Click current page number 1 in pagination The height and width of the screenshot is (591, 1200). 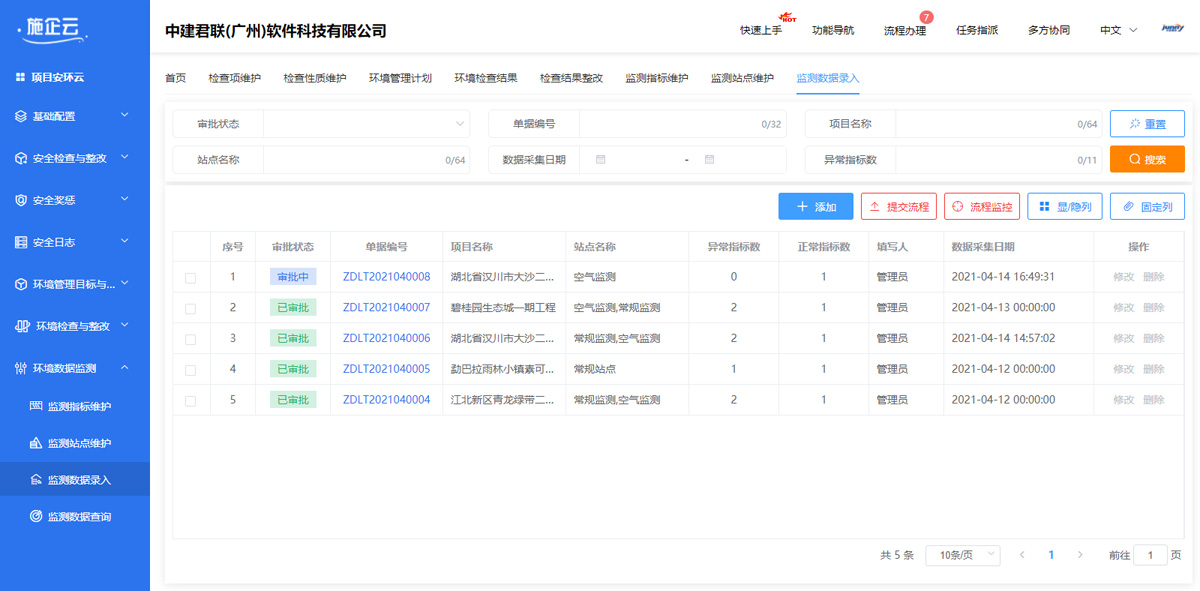(x=1051, y=555)
